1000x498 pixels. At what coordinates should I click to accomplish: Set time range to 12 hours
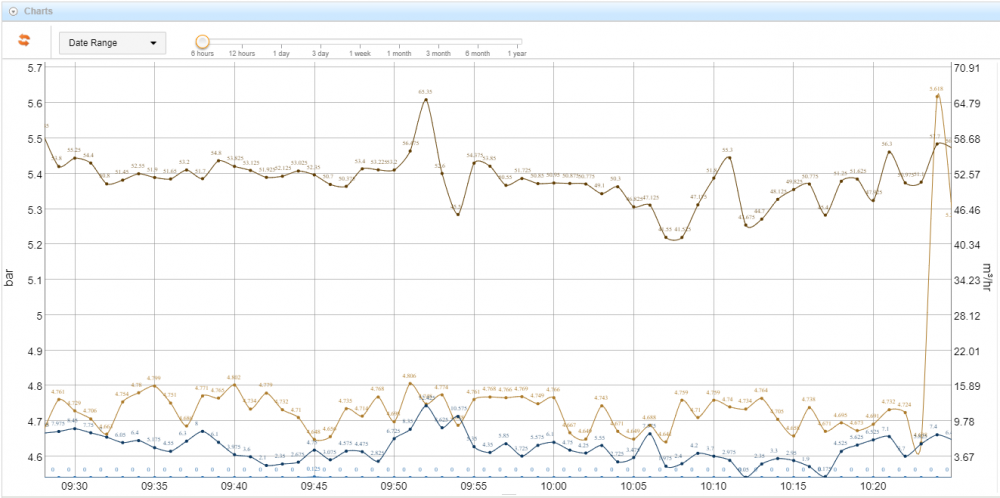[x=241, y=53]
